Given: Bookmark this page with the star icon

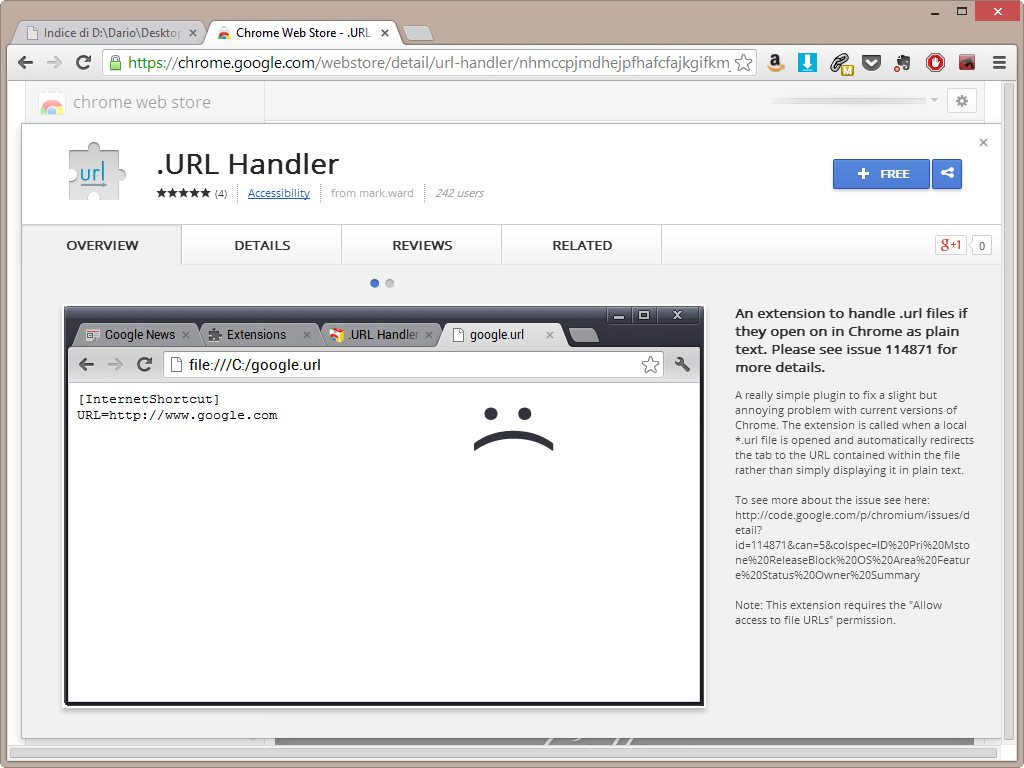Looking at the screenshot, I should click(743, 62).
